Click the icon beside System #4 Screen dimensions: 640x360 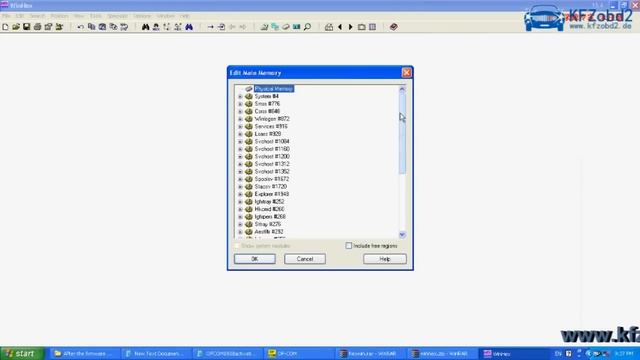249,96
